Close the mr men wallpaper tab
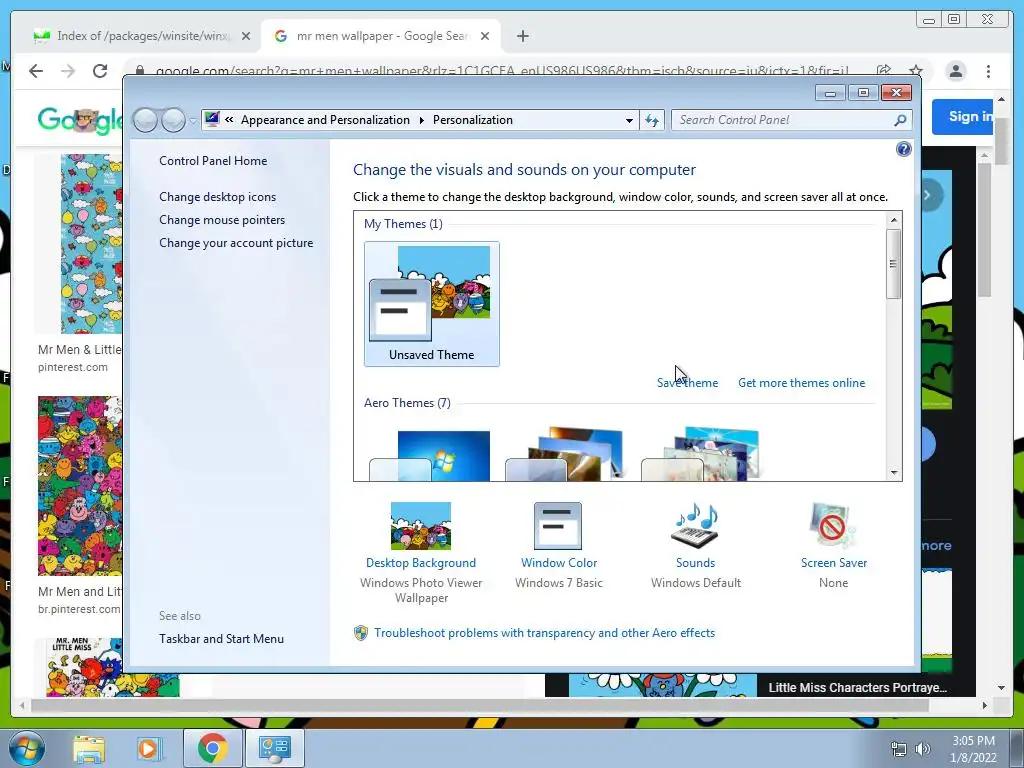 [x=485, y=36]
